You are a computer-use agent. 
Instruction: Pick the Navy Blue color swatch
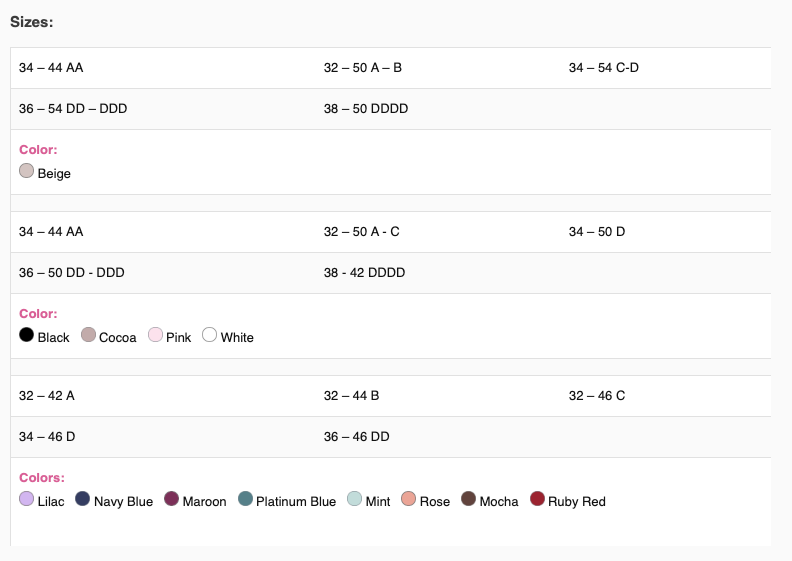tap(82, 499)
